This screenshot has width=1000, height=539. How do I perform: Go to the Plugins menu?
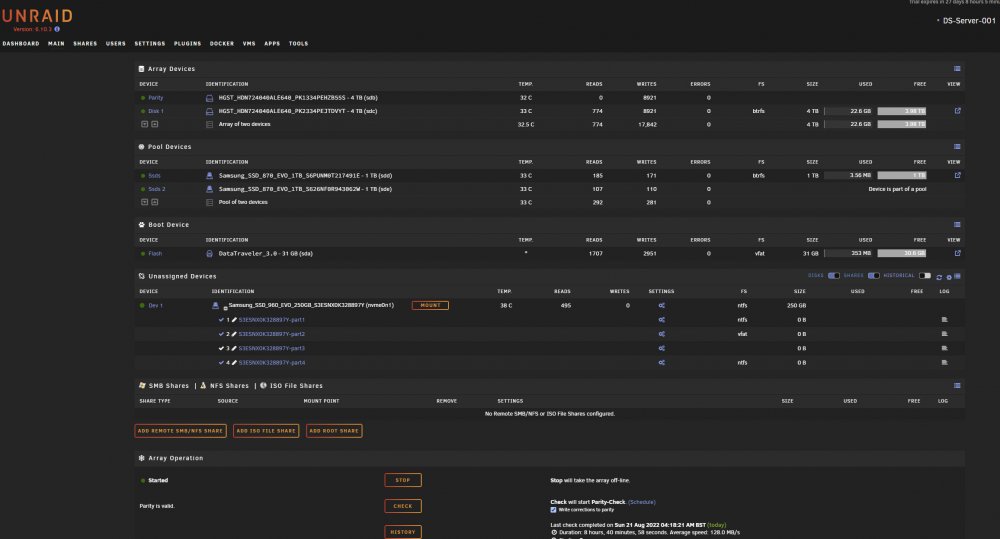[x=188, y=43]
